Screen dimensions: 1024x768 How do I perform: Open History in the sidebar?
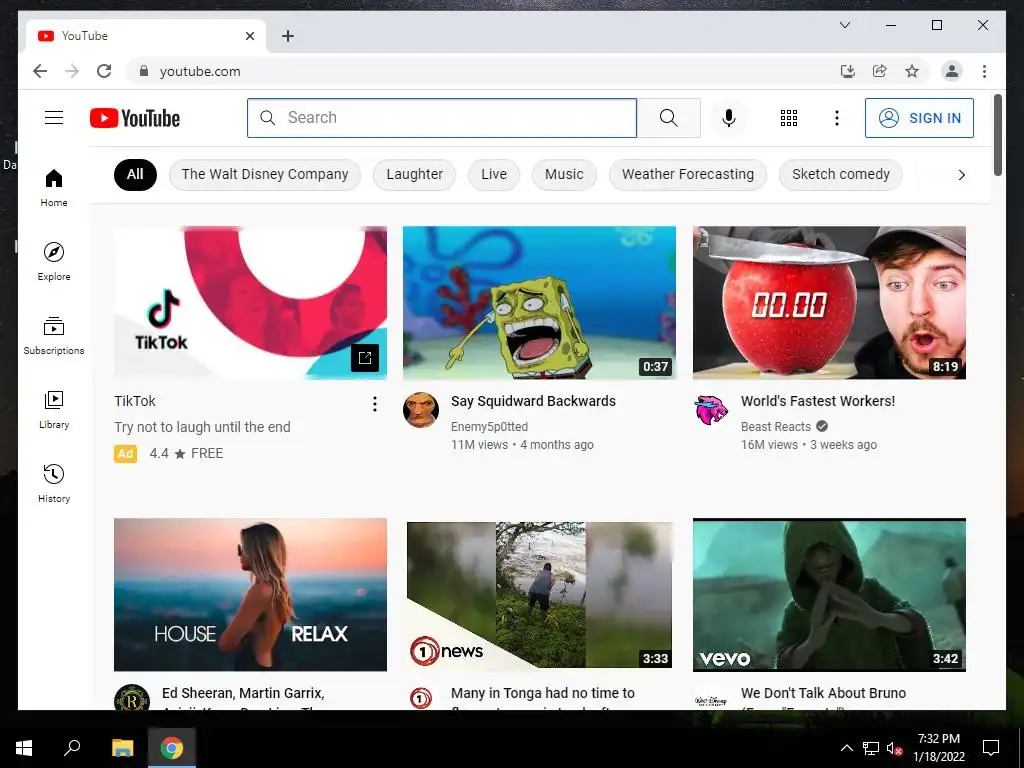pos(54,483)
